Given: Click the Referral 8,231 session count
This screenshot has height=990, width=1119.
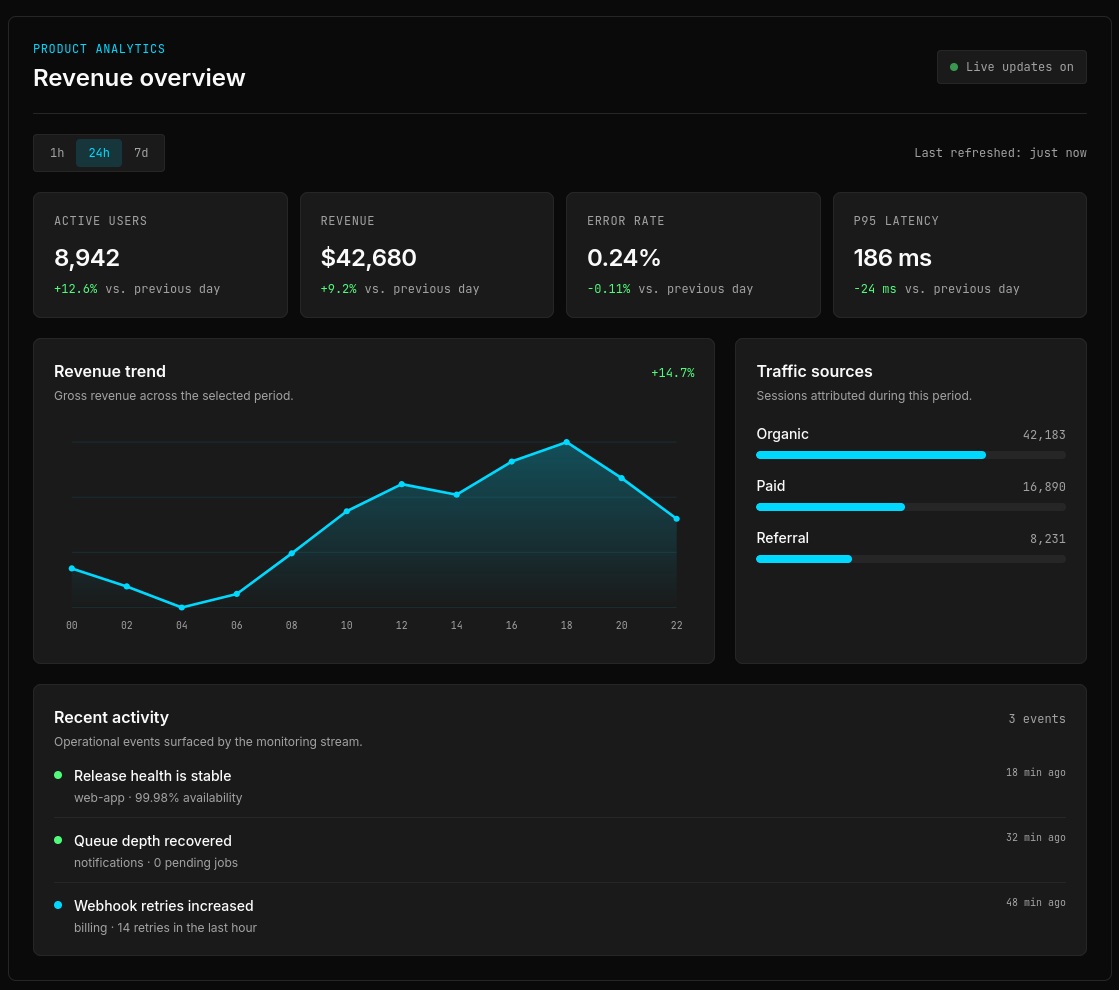Looking at the screenshot, I should pos(1048,539).
